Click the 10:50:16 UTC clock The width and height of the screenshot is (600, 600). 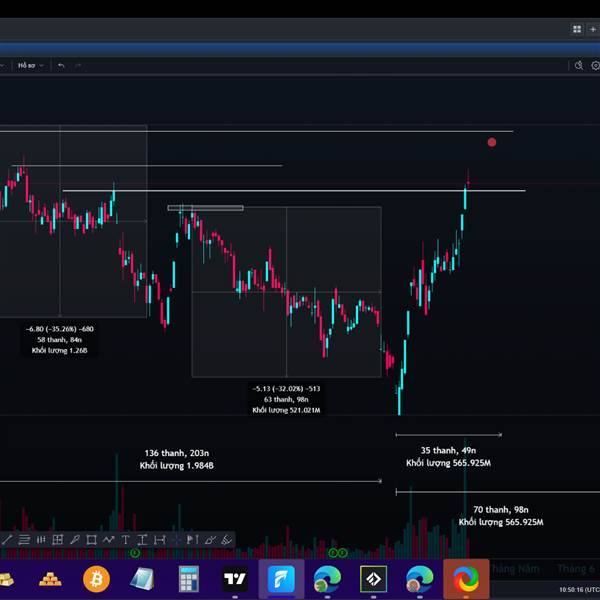point(579,590)
